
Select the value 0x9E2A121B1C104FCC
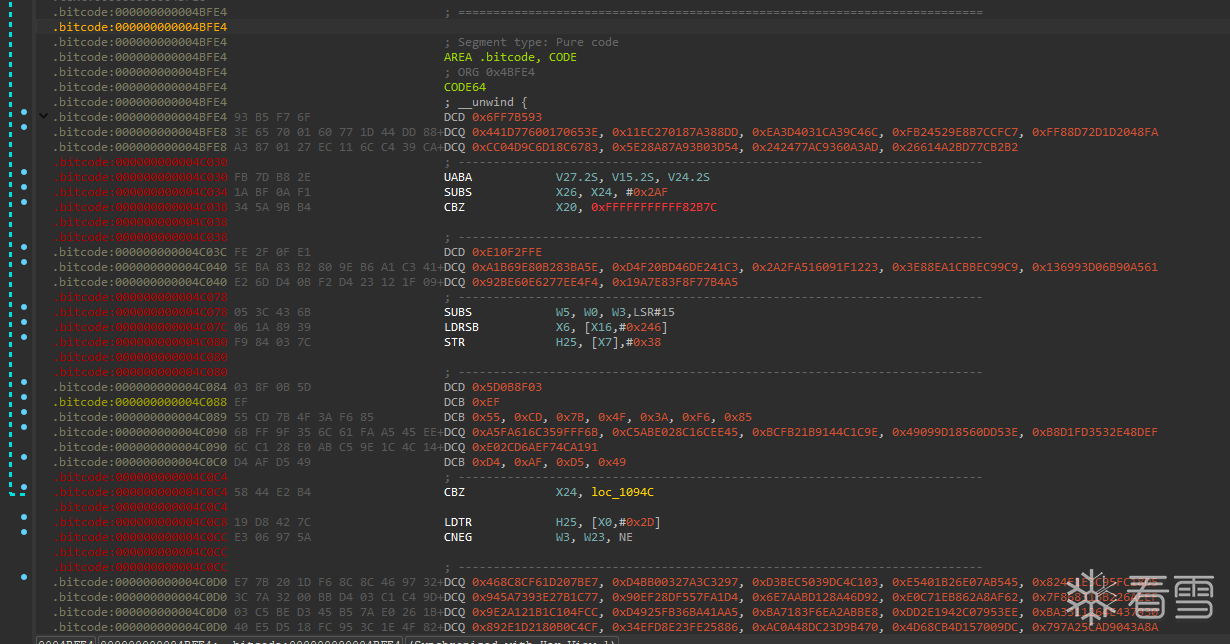(x=535, y=612)
